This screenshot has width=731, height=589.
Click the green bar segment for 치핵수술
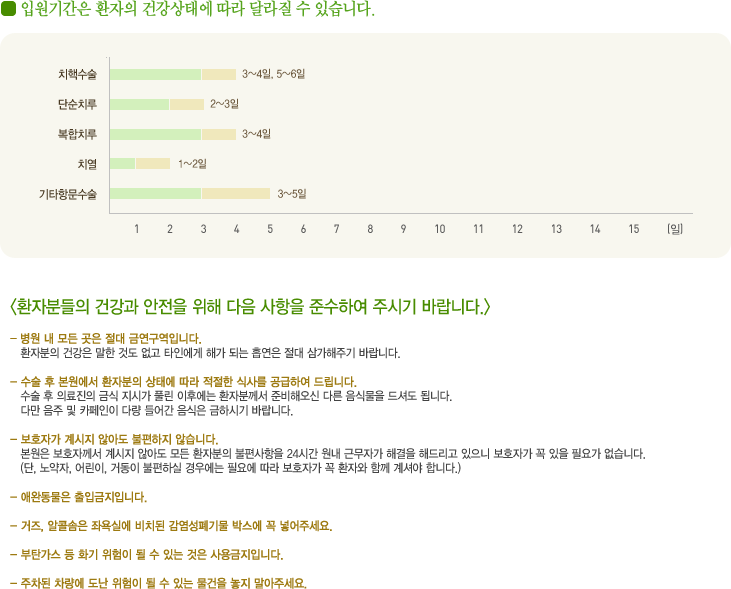click(x=155, y=74)
